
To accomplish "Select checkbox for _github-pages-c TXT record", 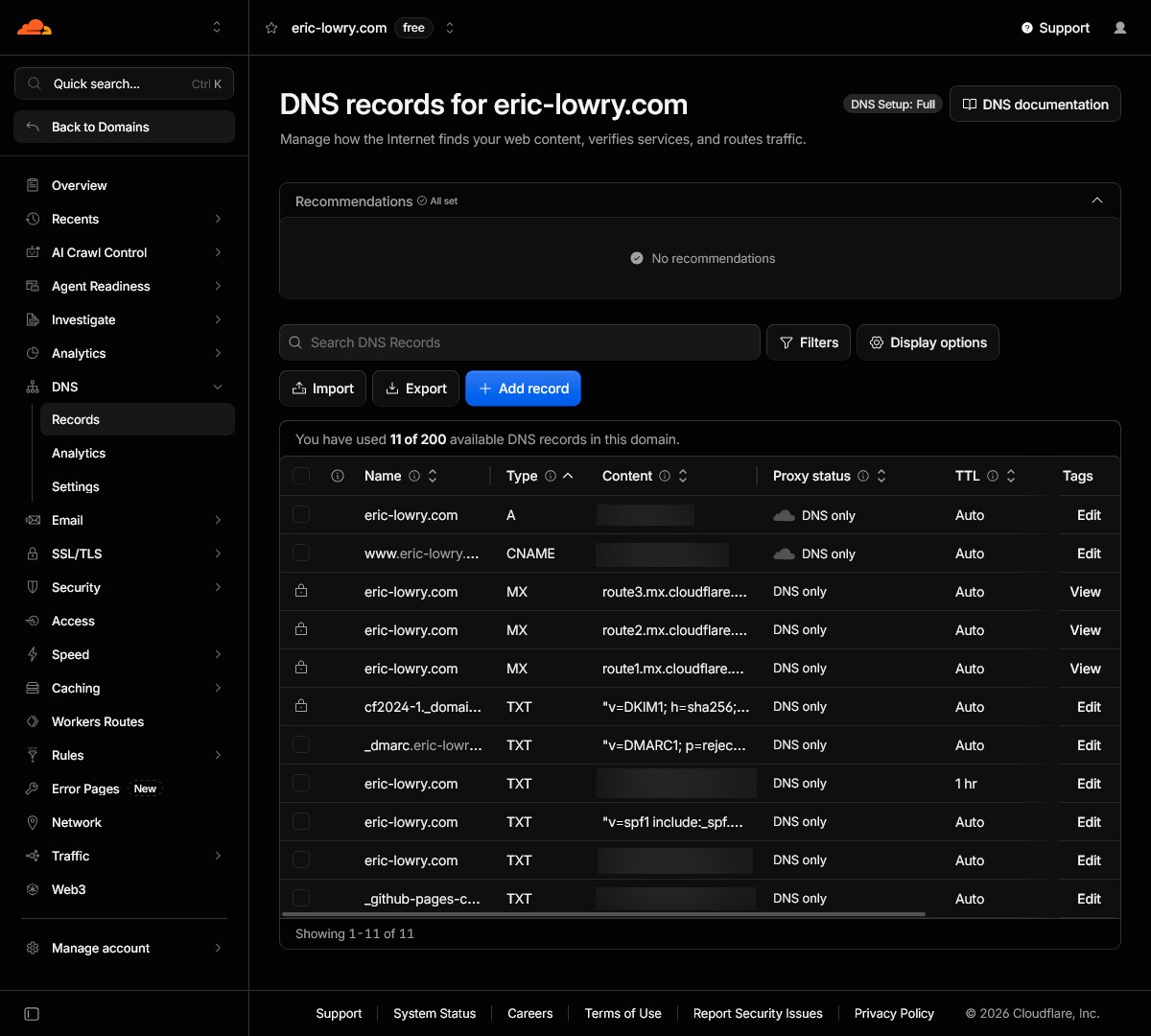I will pos(301,899).
